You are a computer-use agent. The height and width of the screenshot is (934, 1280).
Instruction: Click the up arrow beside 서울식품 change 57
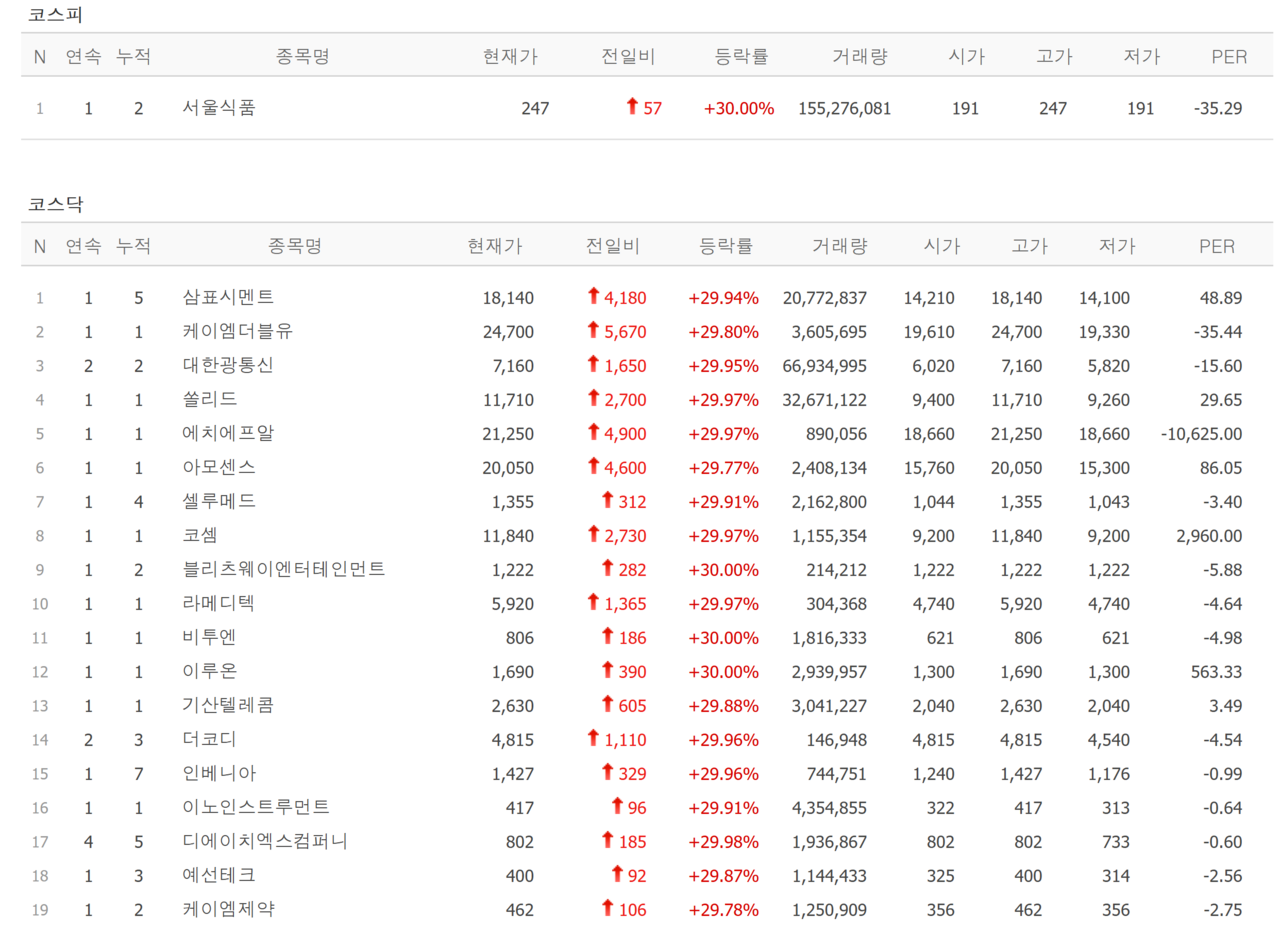pos(631,106)
